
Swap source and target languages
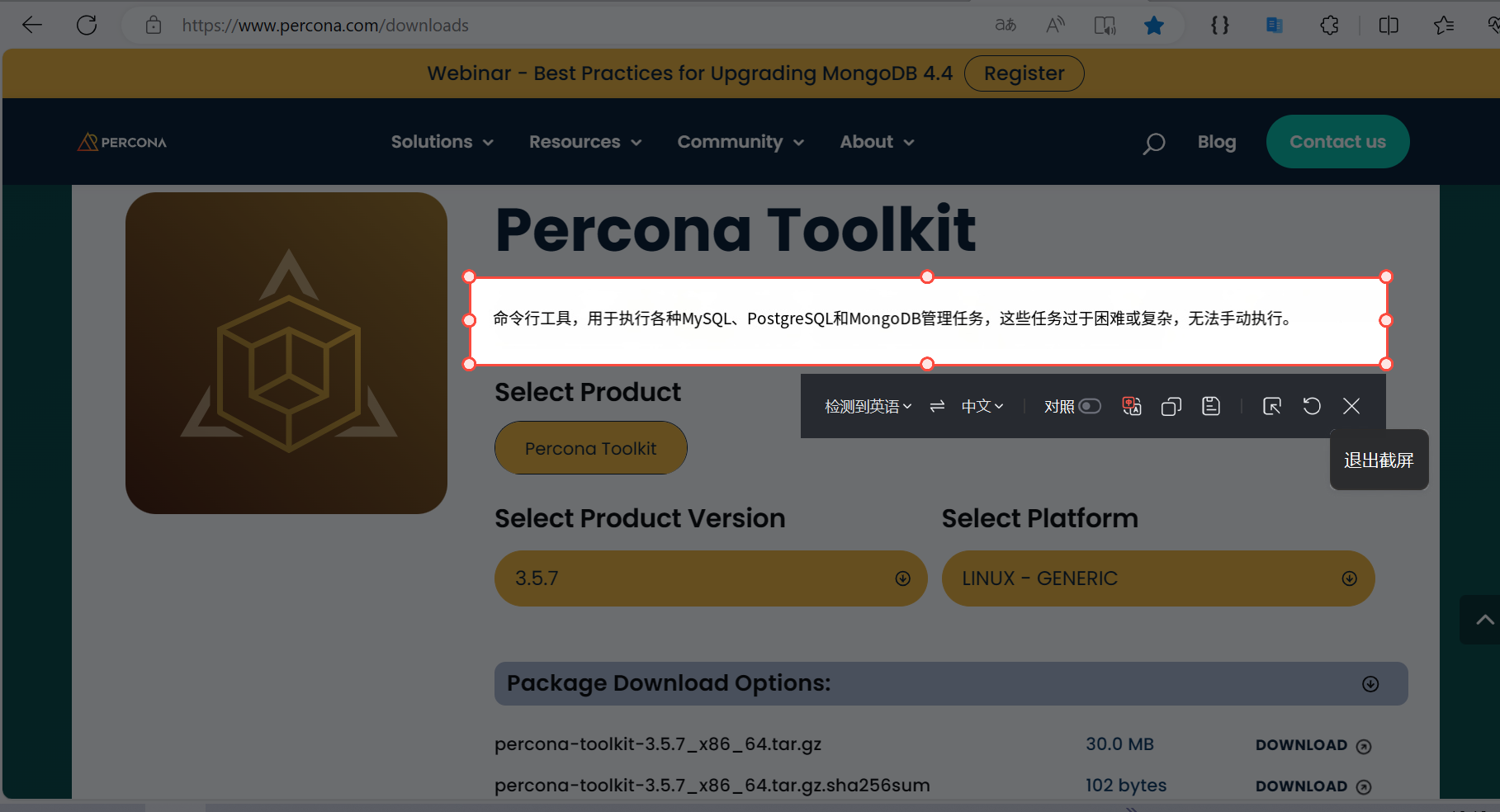[x=937, y=406]
